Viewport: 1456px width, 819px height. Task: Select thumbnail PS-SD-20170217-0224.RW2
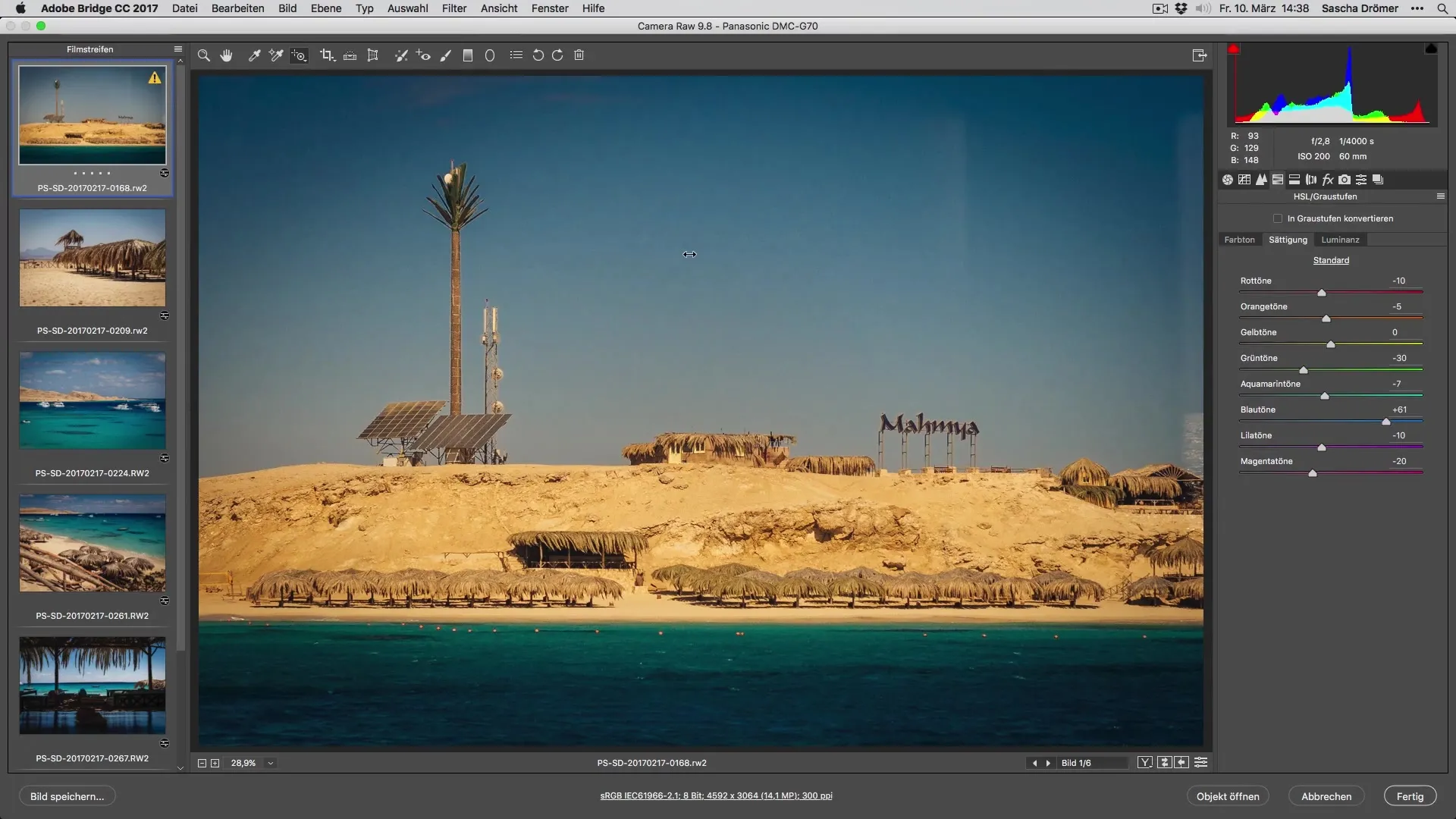93,400
